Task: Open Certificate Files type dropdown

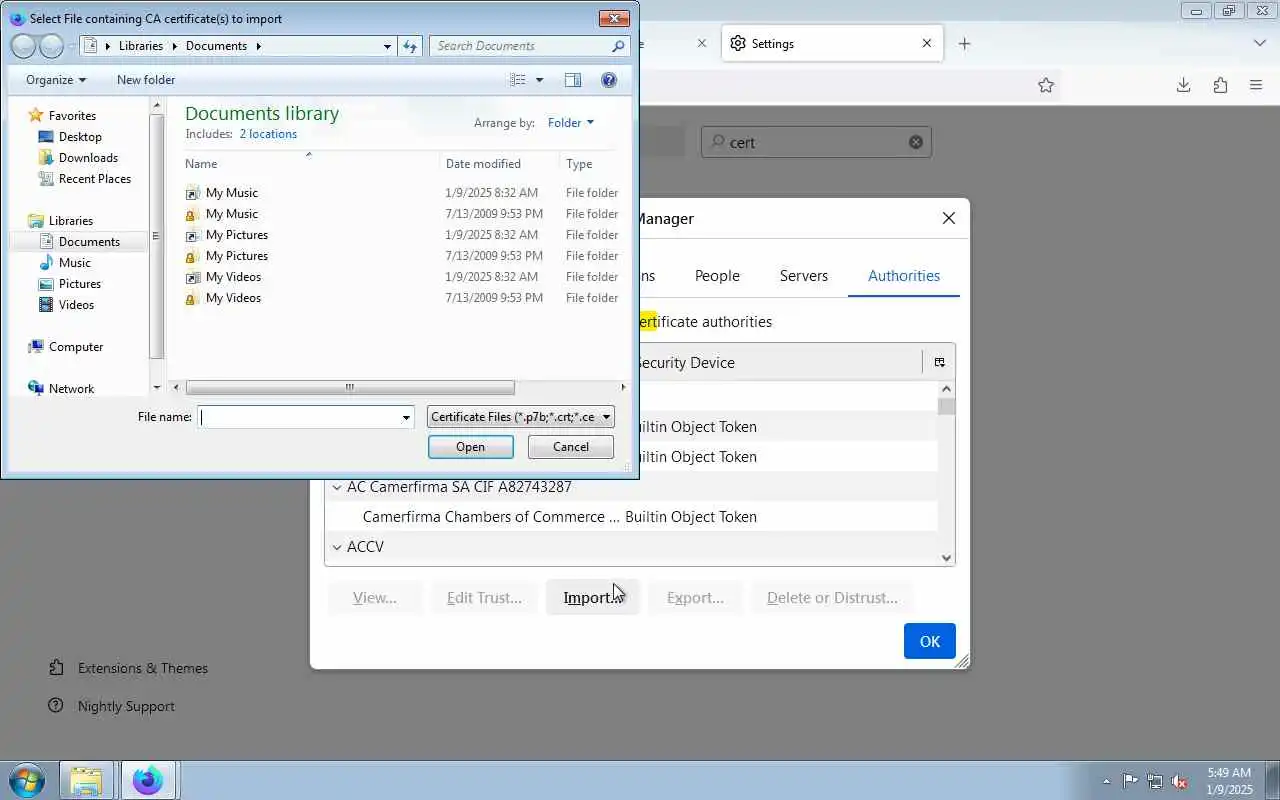Action: pyautogui.click(x=521, y=417)
